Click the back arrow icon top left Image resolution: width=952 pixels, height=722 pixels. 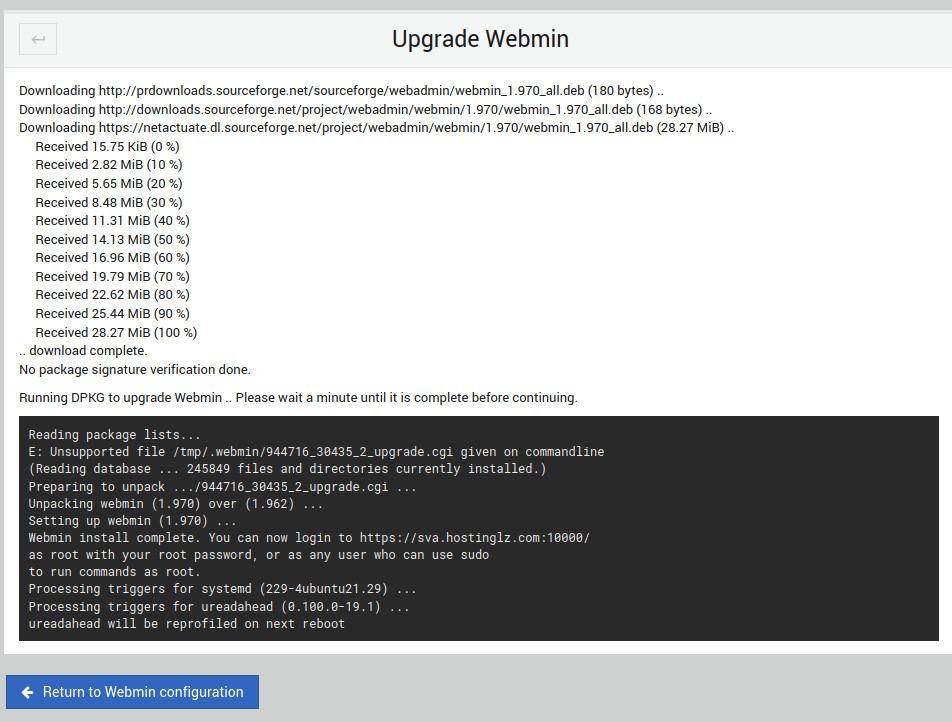tap(37, 39)
